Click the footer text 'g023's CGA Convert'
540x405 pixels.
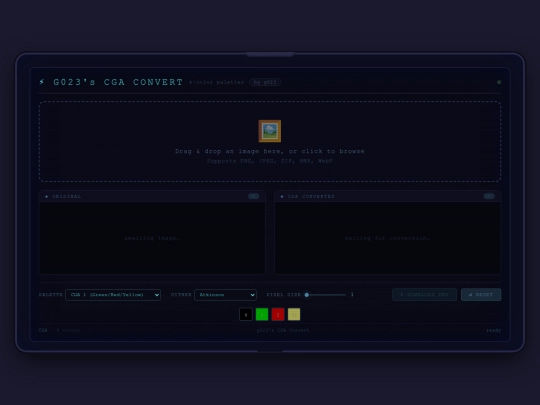(283, 330)
